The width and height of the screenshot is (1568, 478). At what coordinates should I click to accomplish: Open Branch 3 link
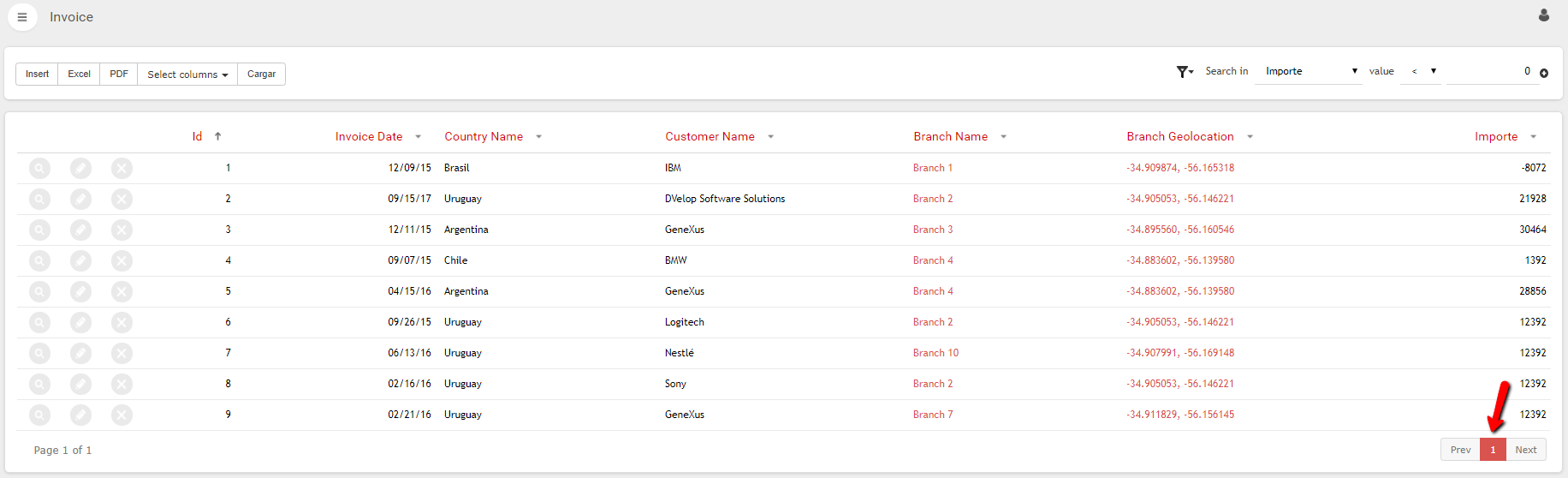click(x=933, y=230)
